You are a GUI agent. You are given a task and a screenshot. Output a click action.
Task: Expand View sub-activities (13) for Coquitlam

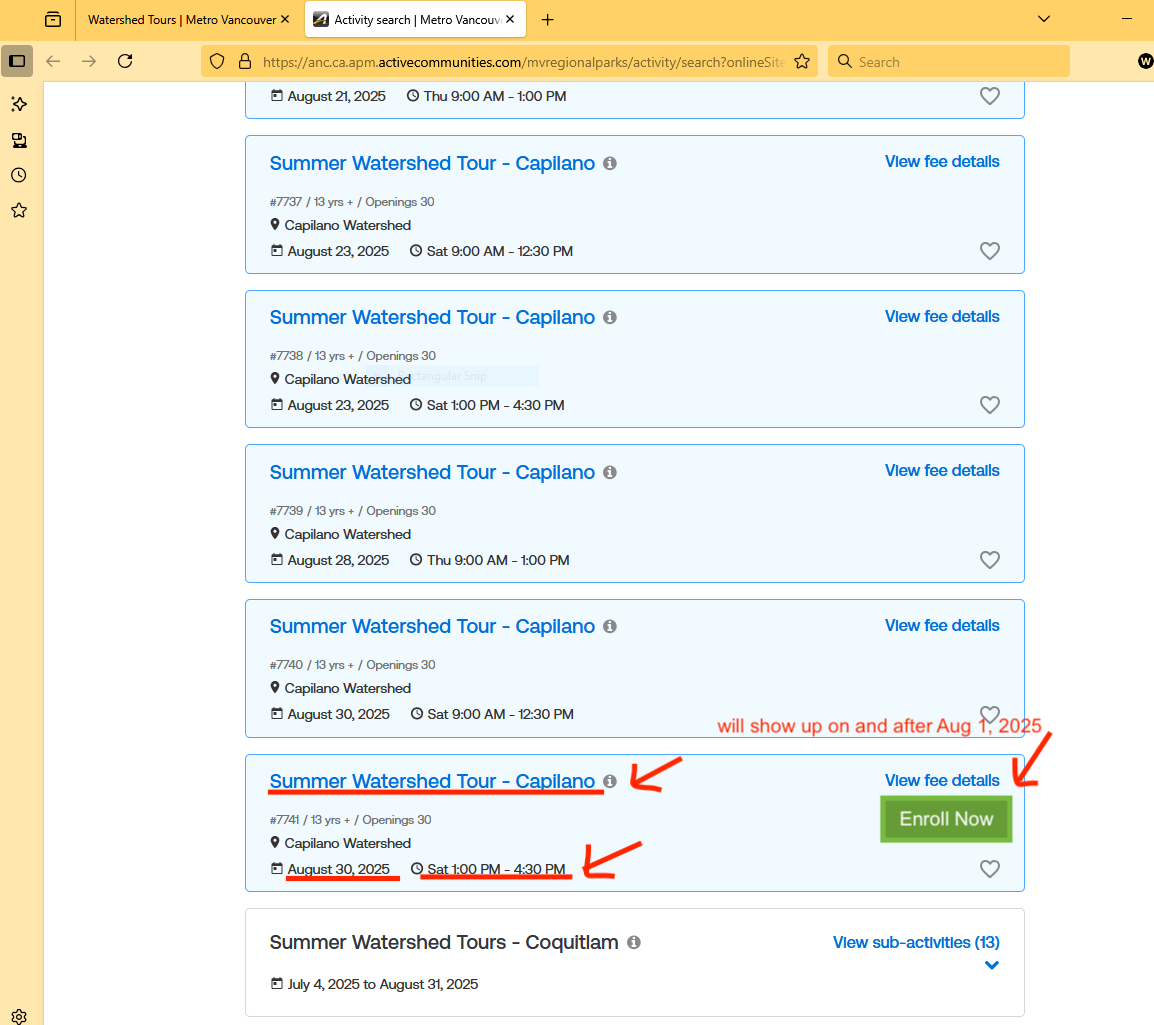pos(915,942)
